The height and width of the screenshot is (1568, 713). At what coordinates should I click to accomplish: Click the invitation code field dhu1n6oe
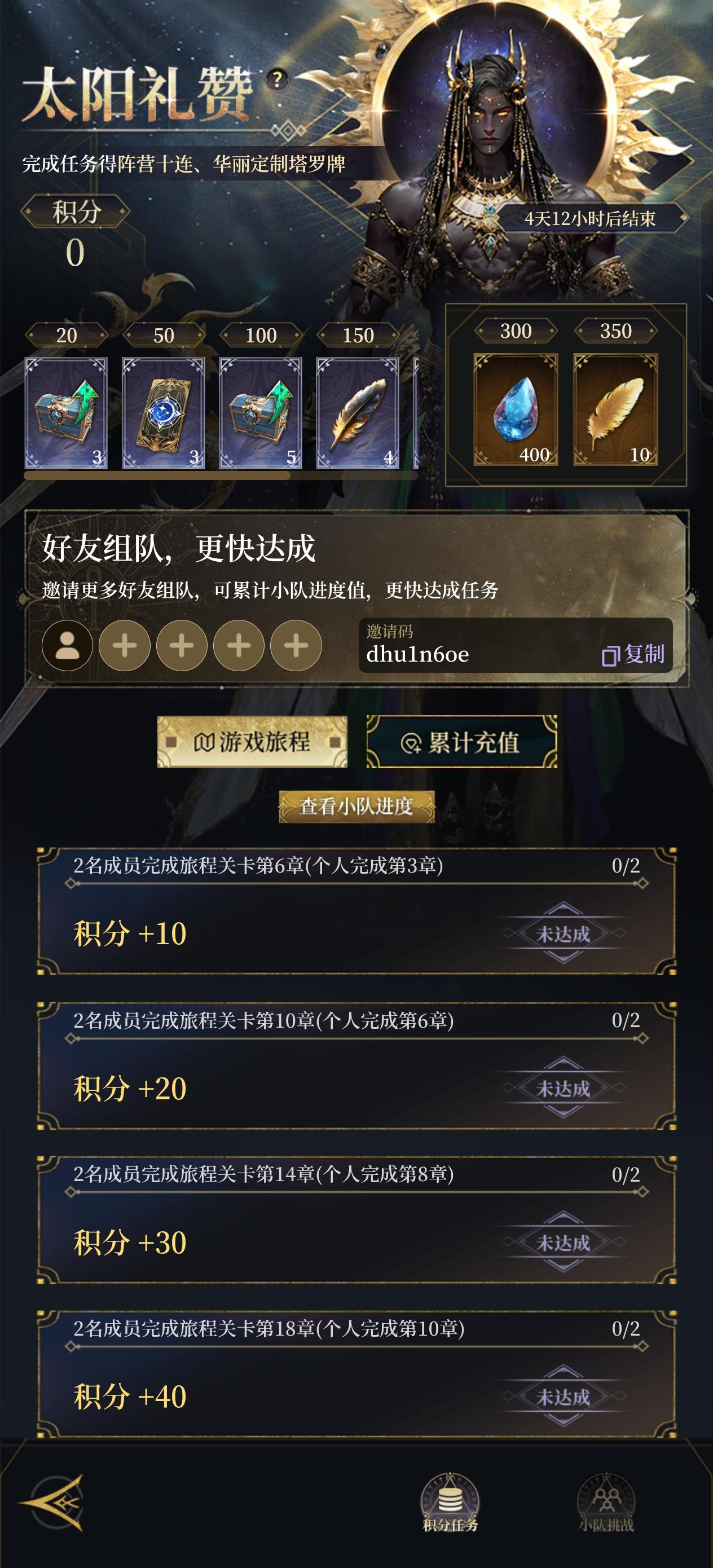tap(515, 645)
